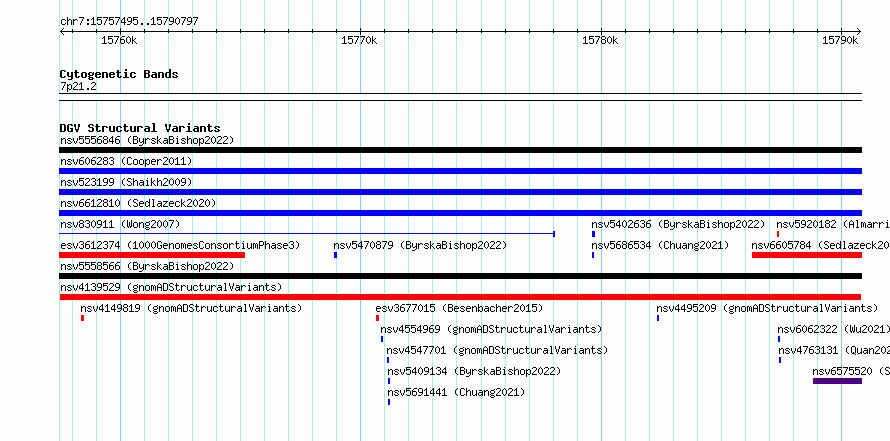The height and width of the screenshot is (441, 890).
Task: Select the blue nsv6062322 marker
Action: coord(779,339)
